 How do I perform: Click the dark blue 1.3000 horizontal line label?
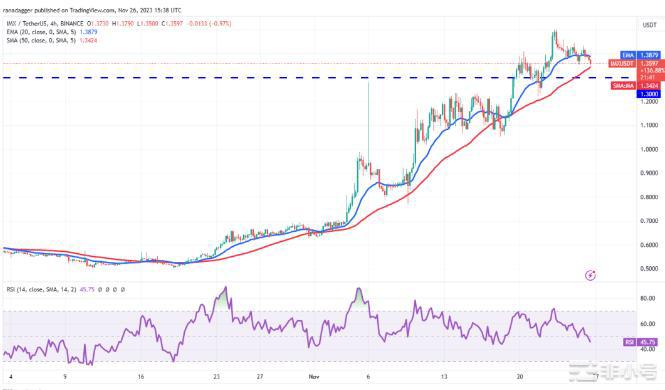(x=649, y=94)
